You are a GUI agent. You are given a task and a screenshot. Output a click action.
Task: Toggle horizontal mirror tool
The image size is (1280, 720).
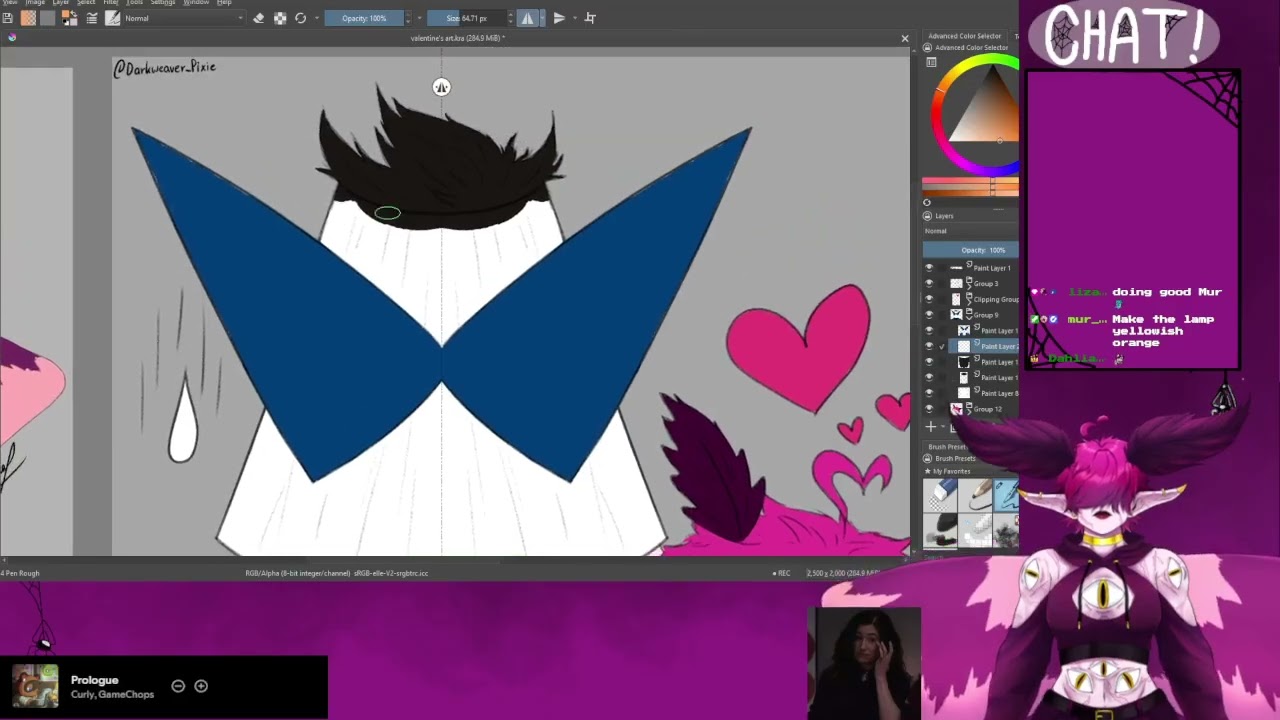pos(527,18)
